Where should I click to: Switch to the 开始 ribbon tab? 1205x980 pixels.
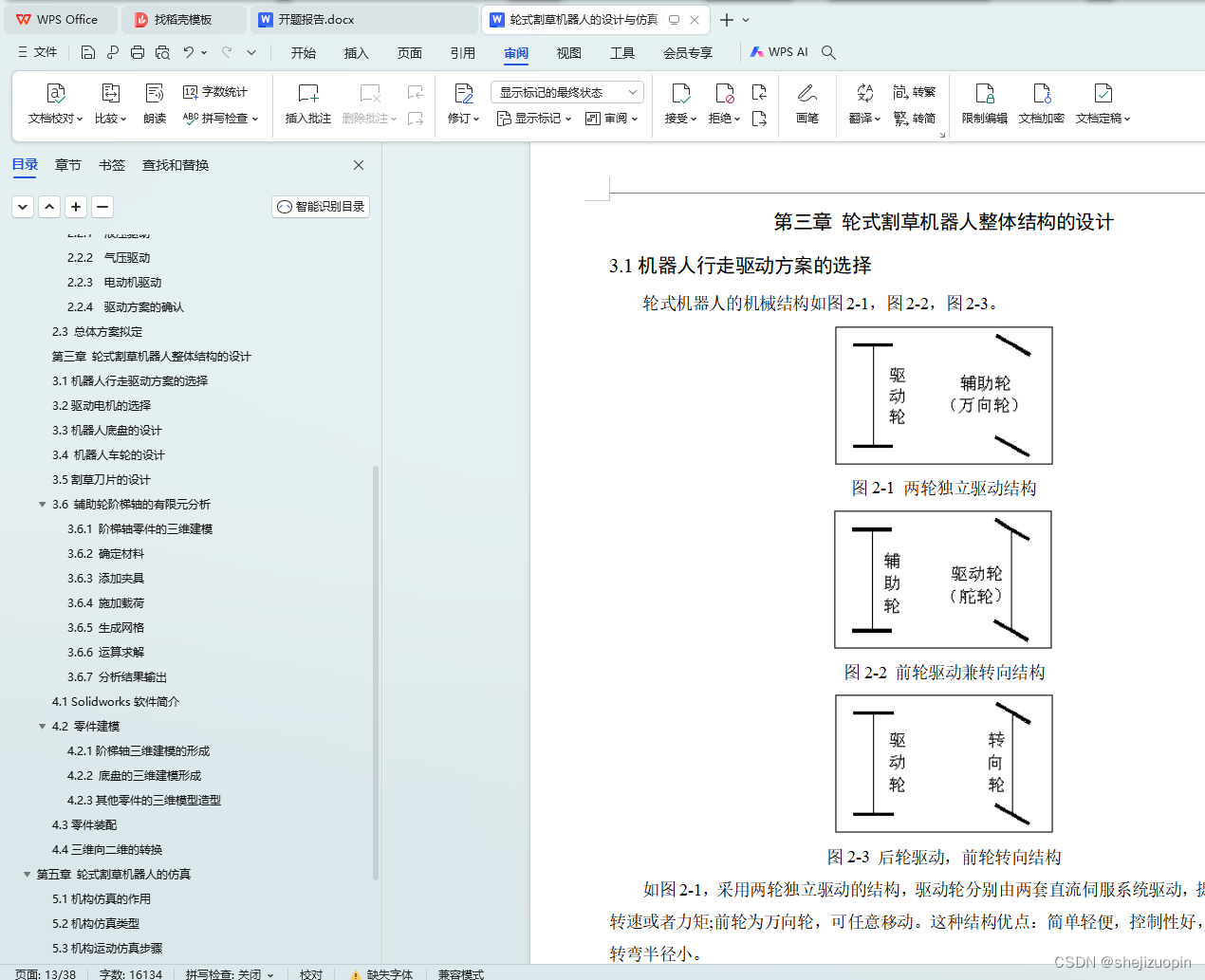(x=304, y=53)
